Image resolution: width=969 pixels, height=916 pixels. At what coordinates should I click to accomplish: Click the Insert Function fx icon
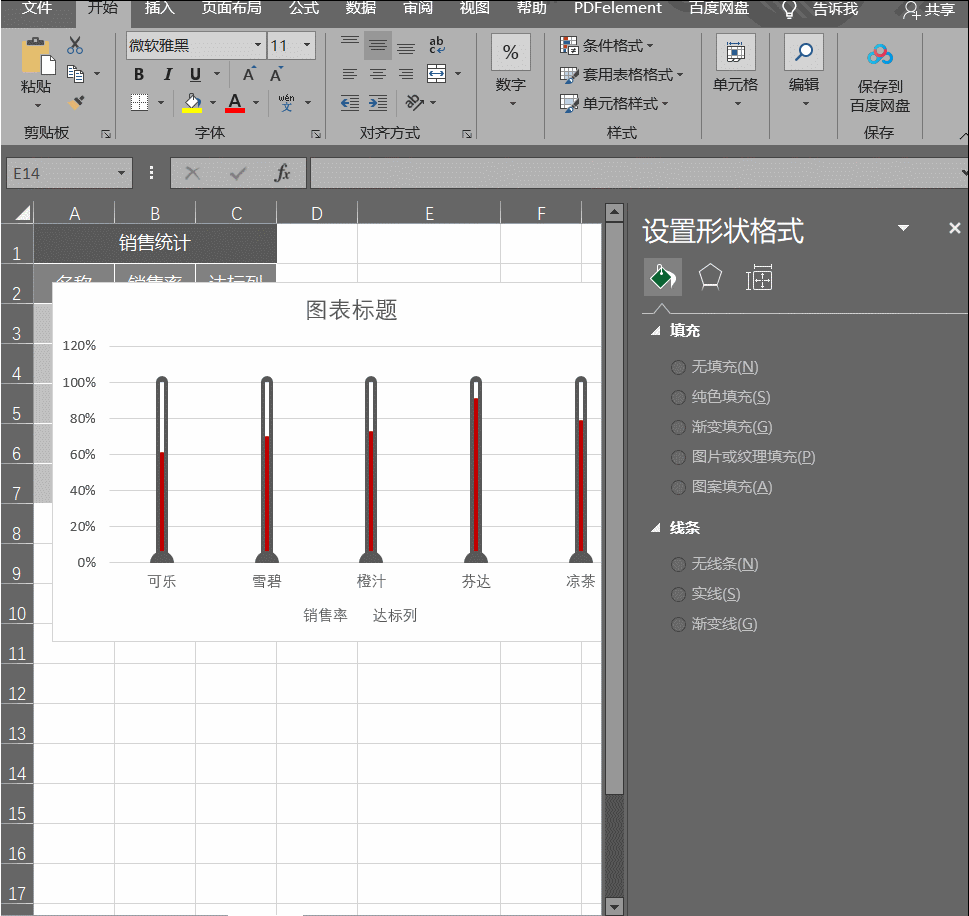pos(282,173)
